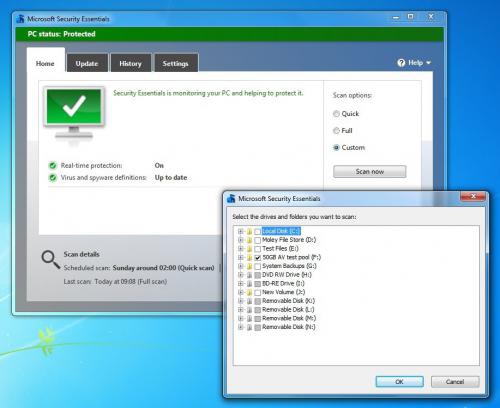Screen dimensions: 500x408
Task: Expand the Test Files (E:) node
Action: [241, 249]
